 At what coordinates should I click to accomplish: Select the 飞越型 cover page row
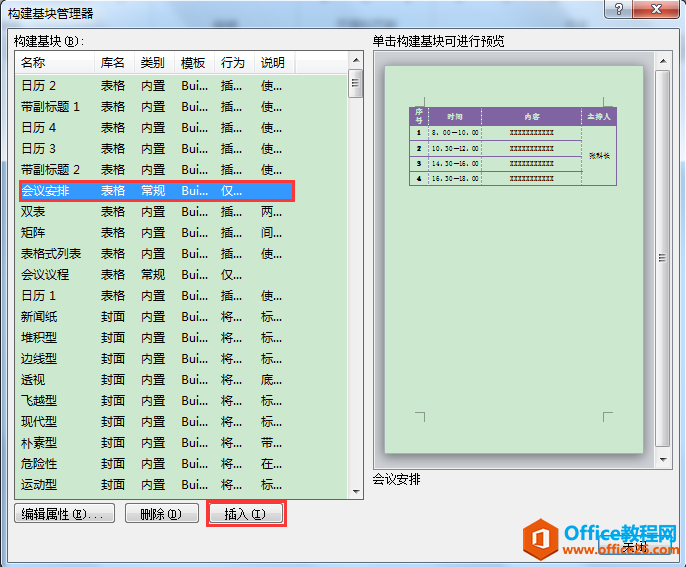tap(158, 401)
